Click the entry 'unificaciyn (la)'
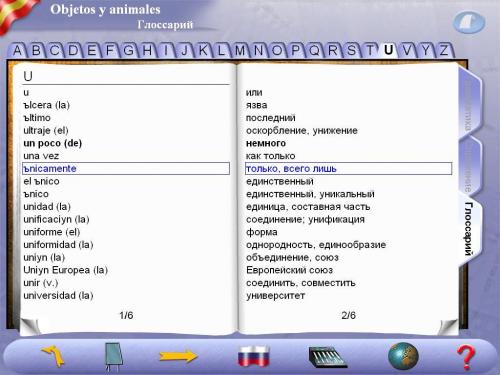500x375 pixels. (x=56, y=219)
